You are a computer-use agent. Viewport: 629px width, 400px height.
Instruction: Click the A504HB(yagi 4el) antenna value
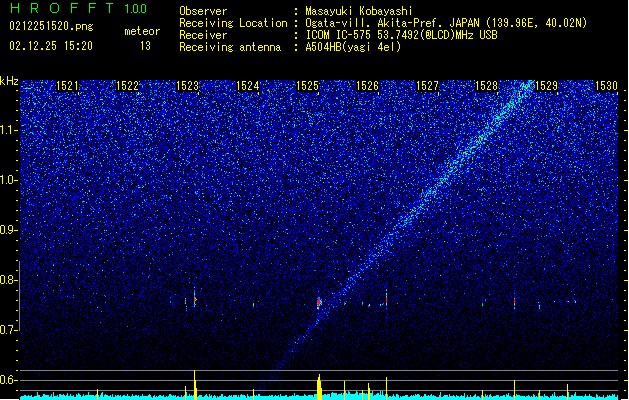(x=353, y=47)
